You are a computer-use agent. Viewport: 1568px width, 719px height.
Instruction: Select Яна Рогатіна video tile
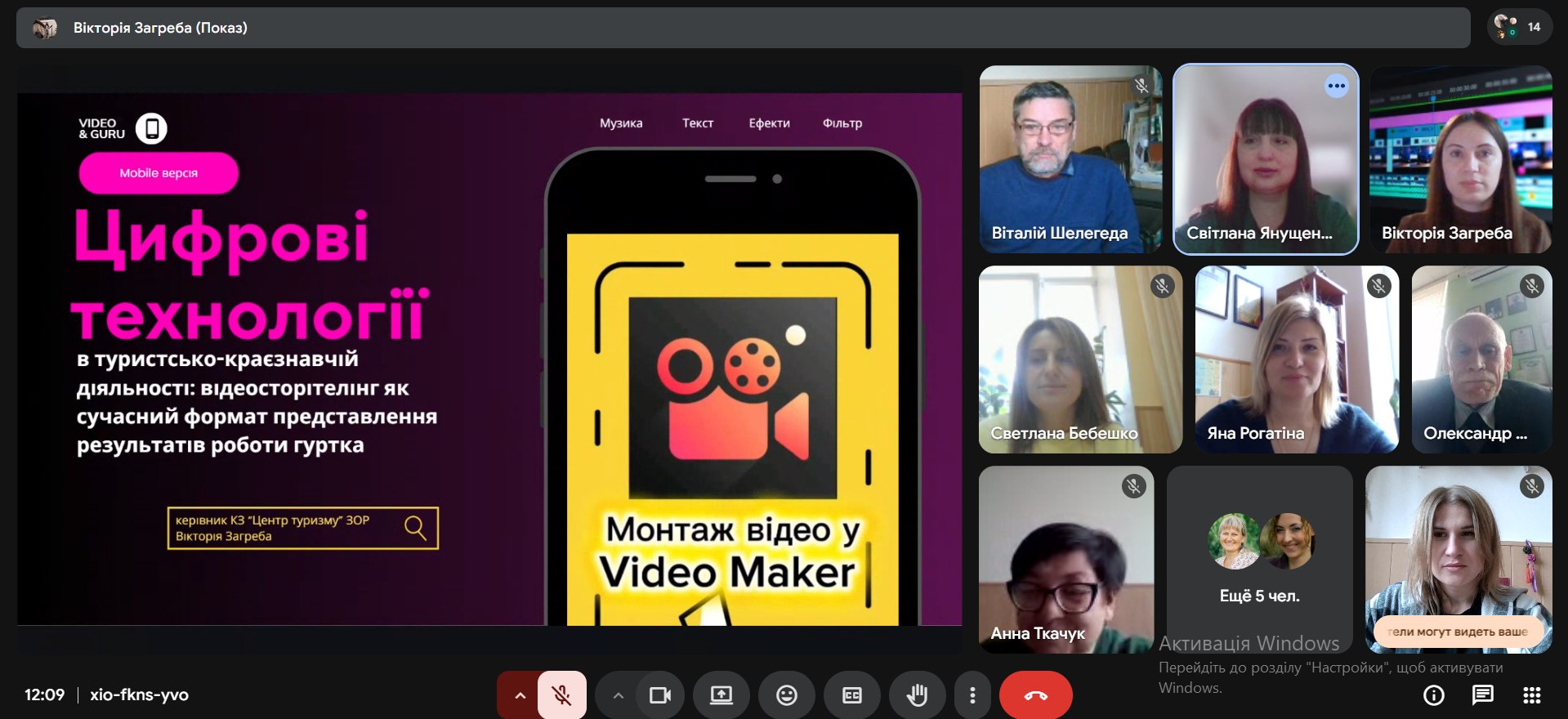[x=1296, y=359]
